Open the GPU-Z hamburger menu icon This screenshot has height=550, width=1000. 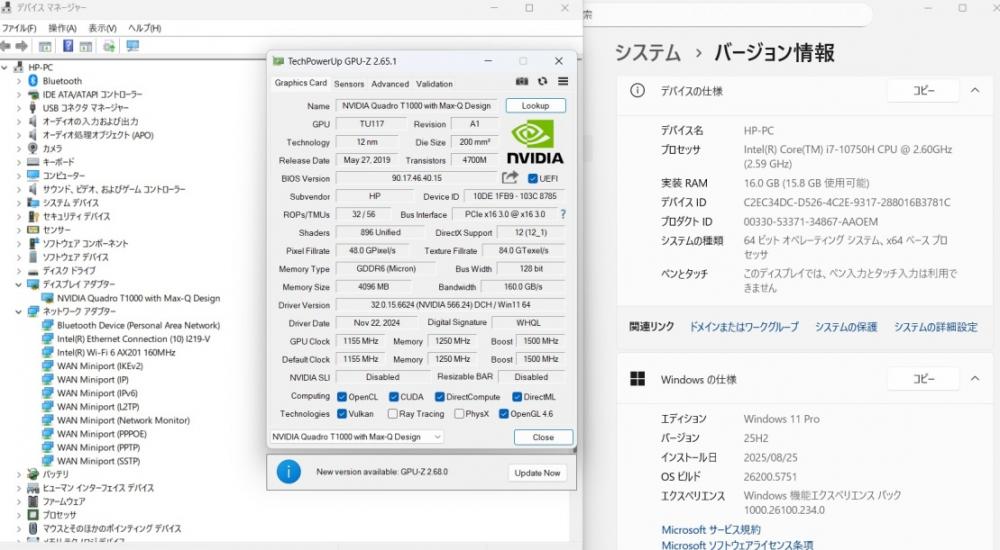coord(562,81)
